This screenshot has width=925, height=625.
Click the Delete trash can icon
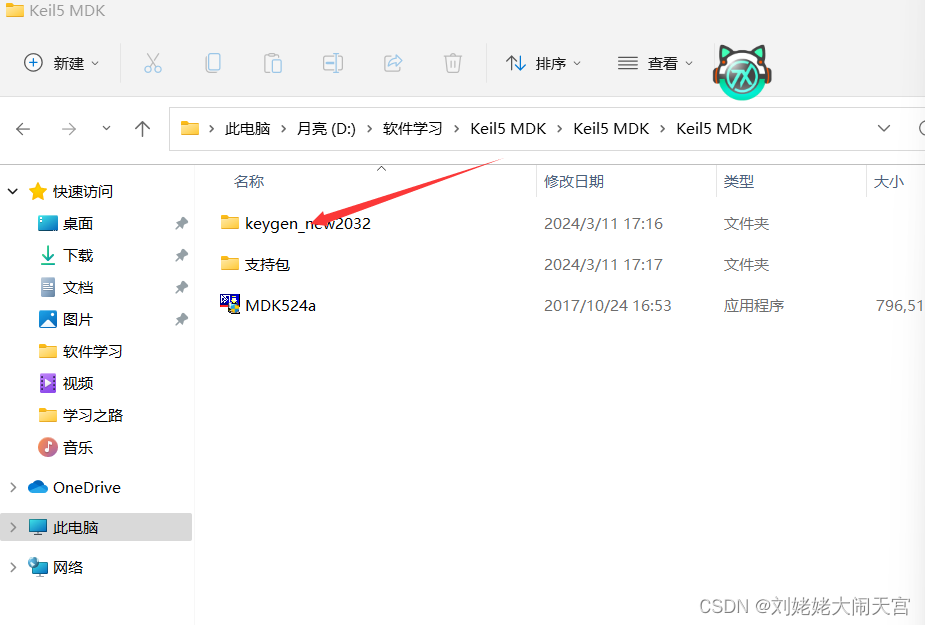coord(452,63)
